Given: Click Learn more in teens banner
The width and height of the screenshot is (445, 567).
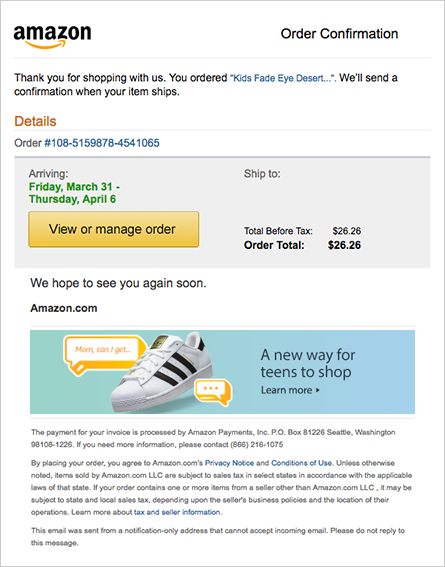Looking at the screenshot, I should [287, 390].
